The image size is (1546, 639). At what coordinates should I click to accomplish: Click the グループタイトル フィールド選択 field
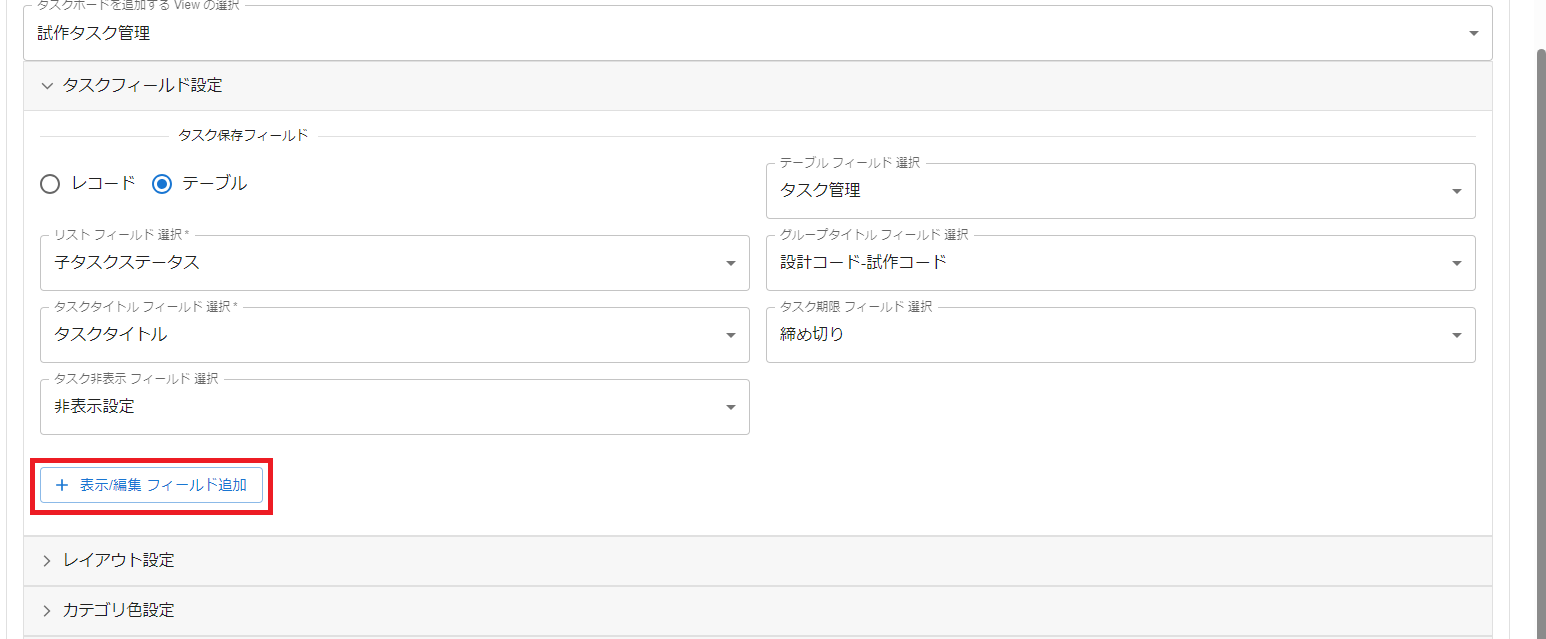coord(1120,262)
